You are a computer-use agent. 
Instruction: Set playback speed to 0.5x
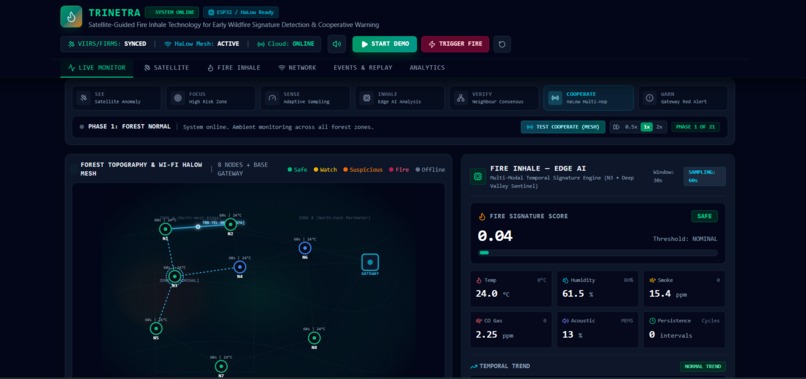pyautogui.click(x=631, y=127)
